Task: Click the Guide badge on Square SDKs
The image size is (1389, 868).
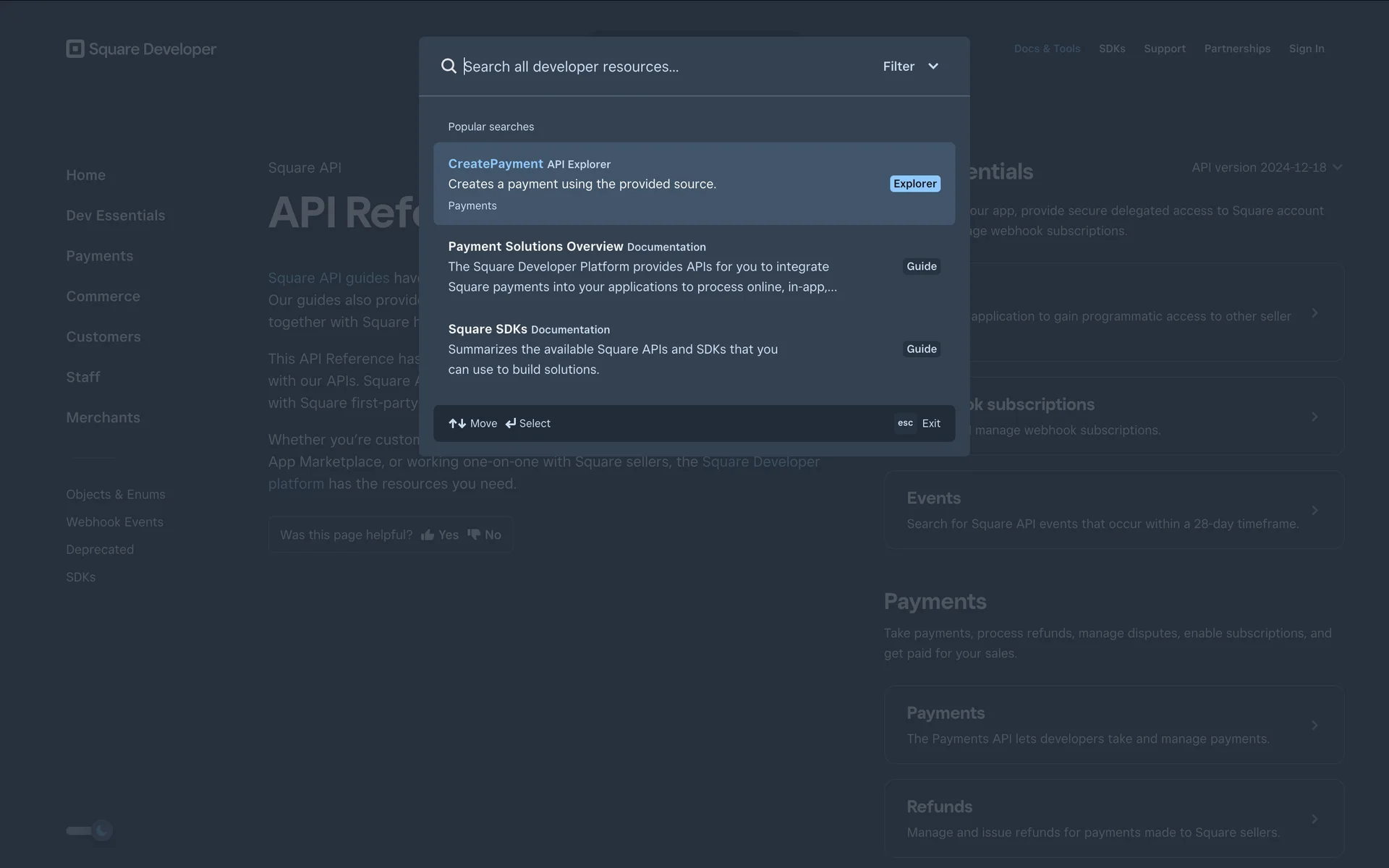Action: point(921,349)
